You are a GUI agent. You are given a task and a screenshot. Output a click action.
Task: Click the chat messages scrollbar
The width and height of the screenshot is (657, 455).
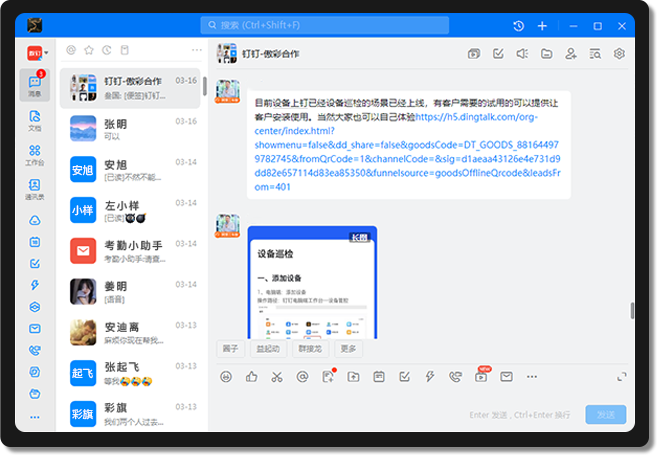pos(632,310)
